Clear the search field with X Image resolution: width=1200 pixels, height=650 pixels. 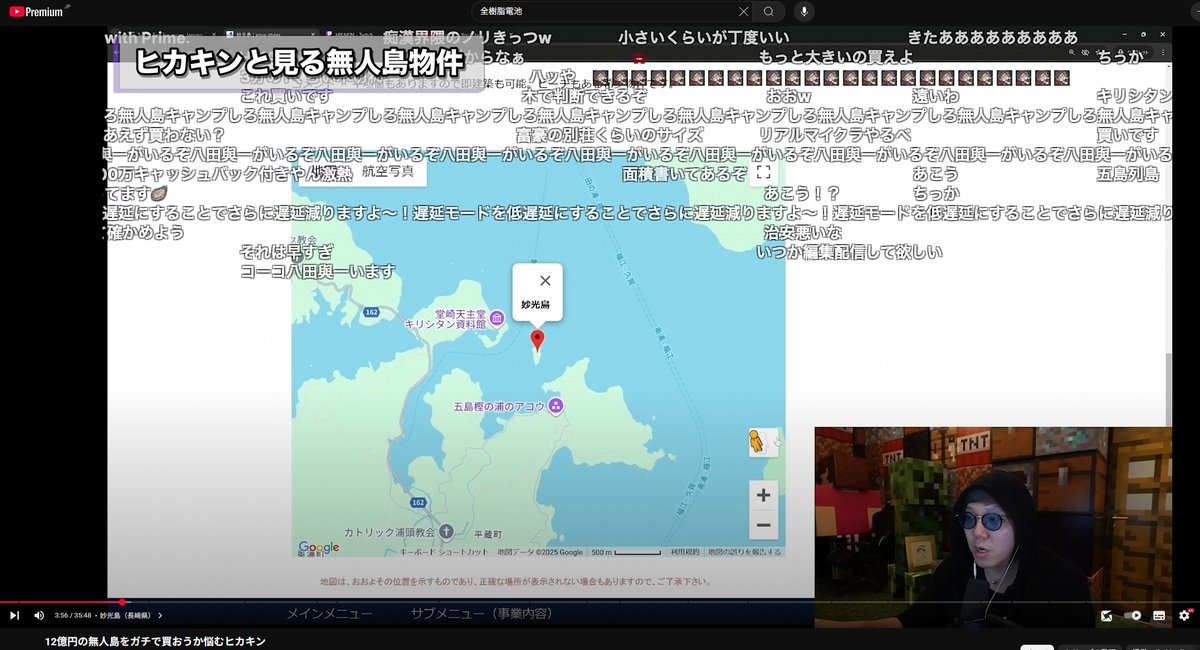point(743,11)
